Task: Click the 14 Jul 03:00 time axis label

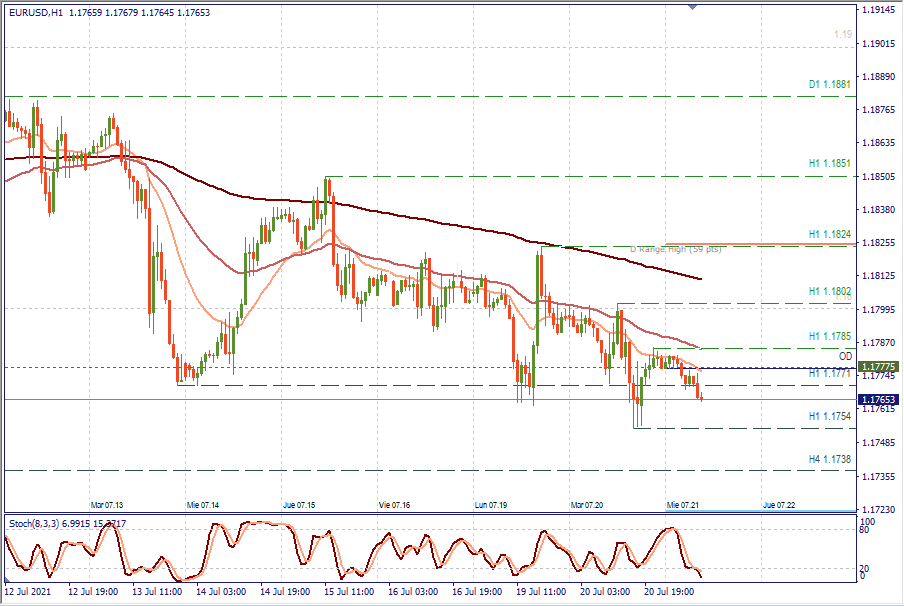Action: pos(221,592)
